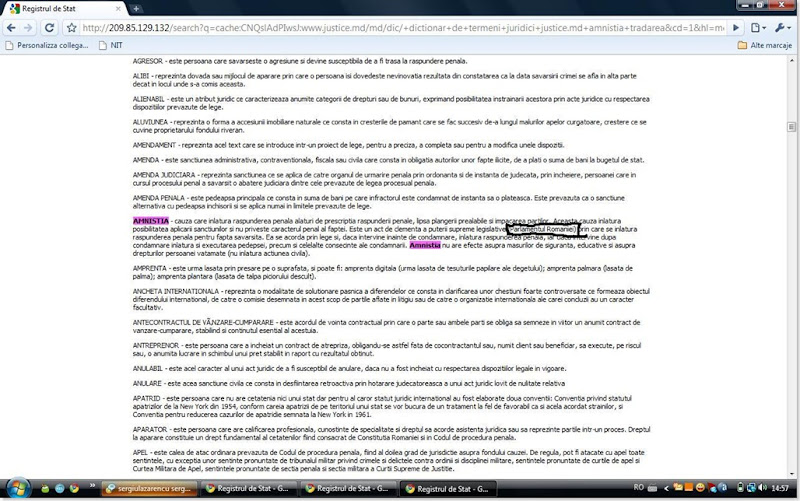The image size is (800, 501).
Task: Open the page menu icon
Action: (758, 28)
